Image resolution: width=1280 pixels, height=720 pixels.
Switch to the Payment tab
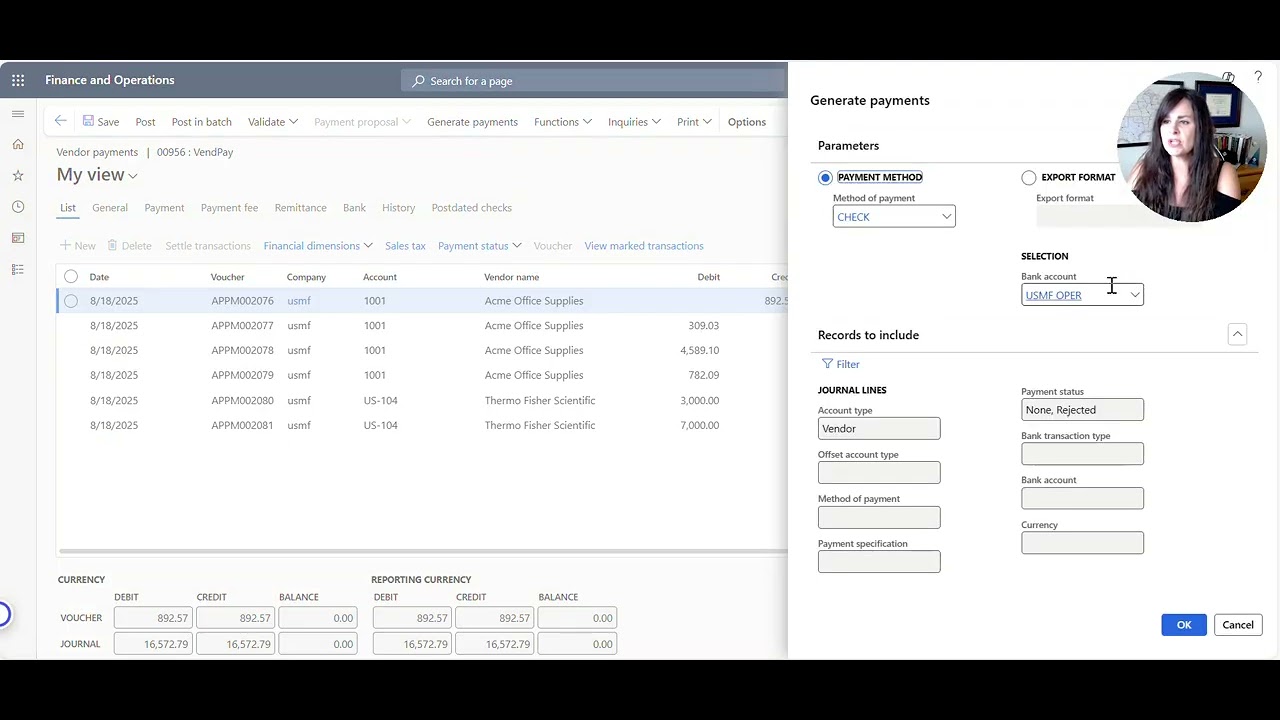pos(164,208)
